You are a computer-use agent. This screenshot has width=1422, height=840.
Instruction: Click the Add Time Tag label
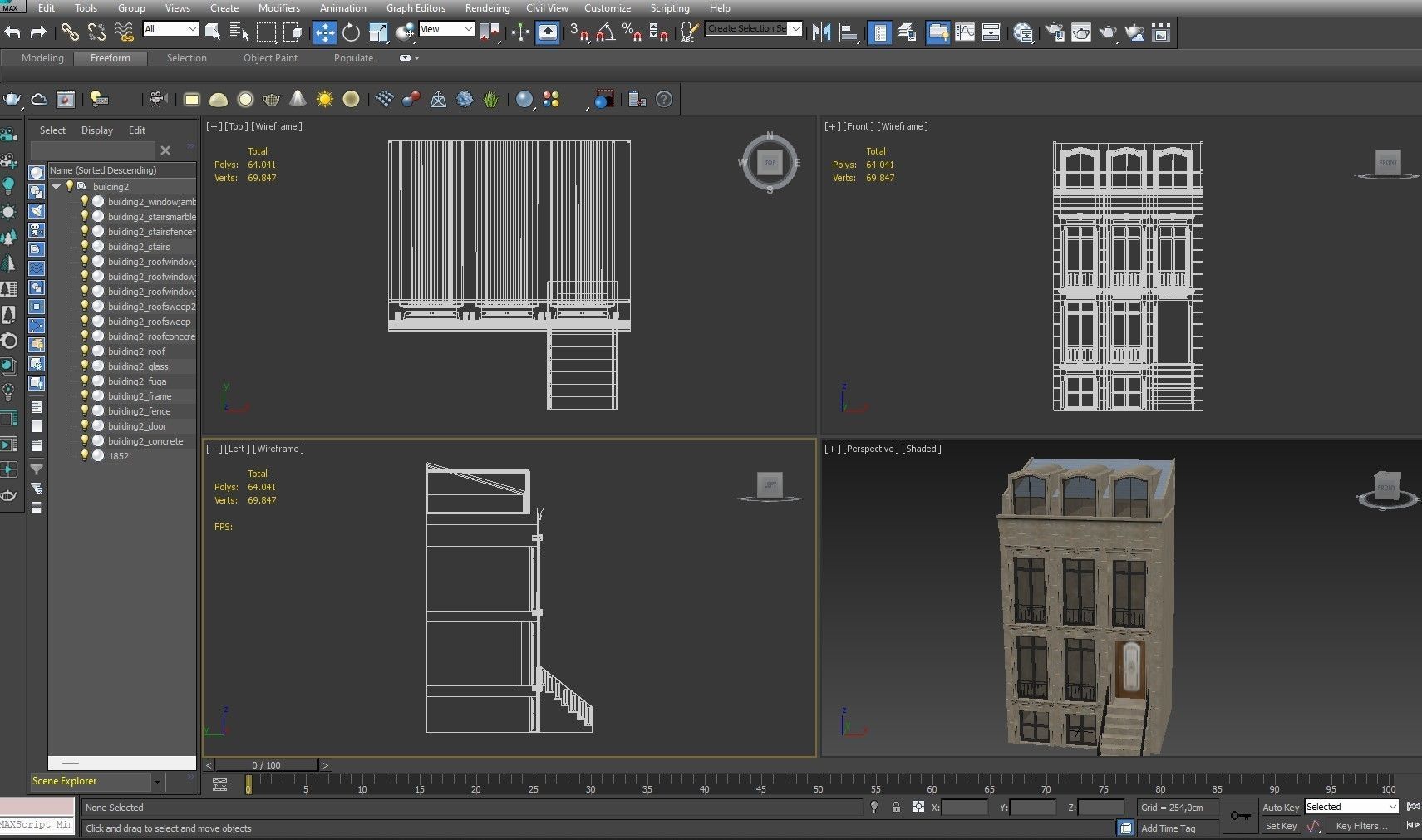(1168, 828)
